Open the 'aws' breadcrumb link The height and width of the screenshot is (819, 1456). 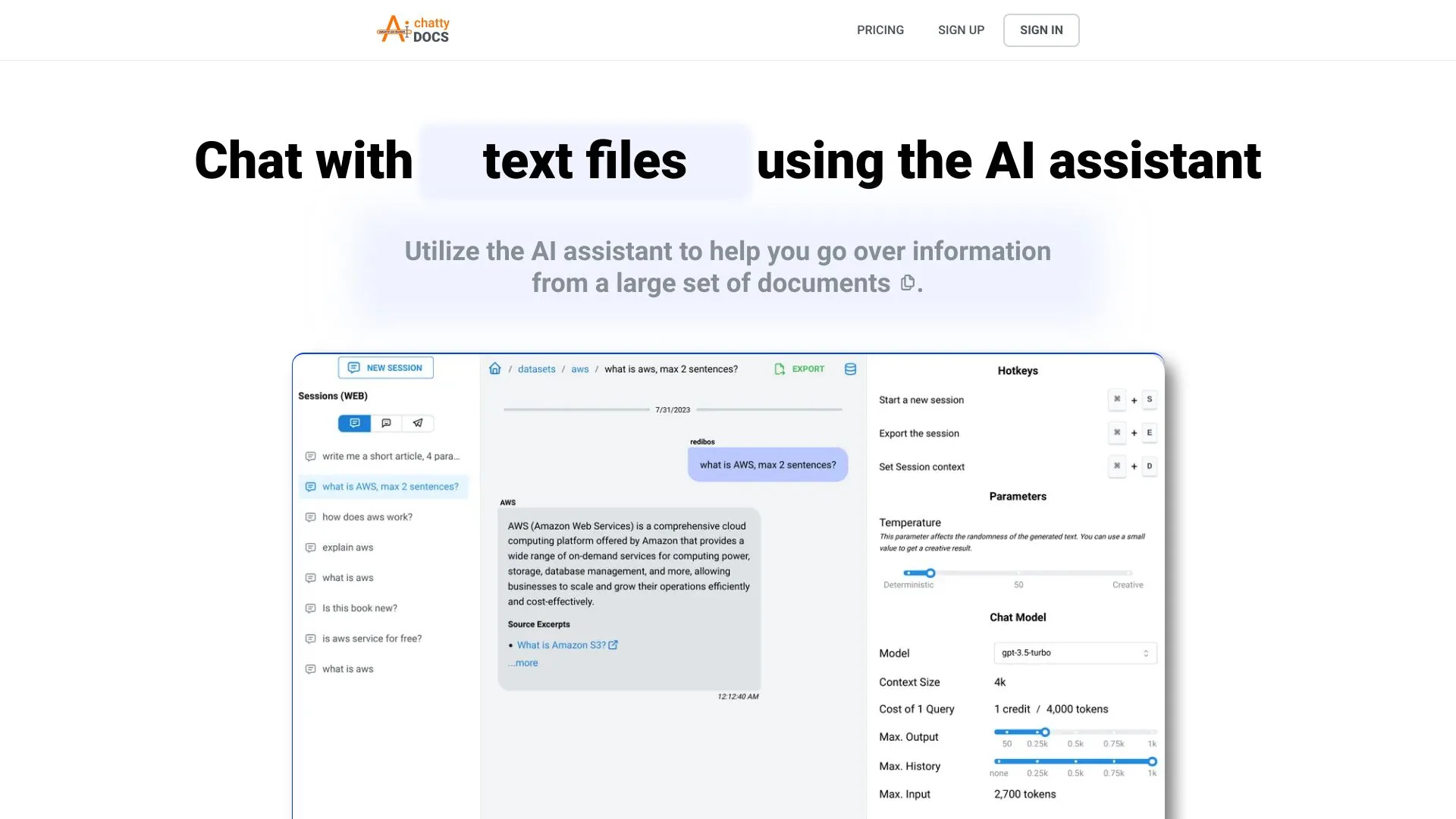pyautogui.click(x=579, y=369)
